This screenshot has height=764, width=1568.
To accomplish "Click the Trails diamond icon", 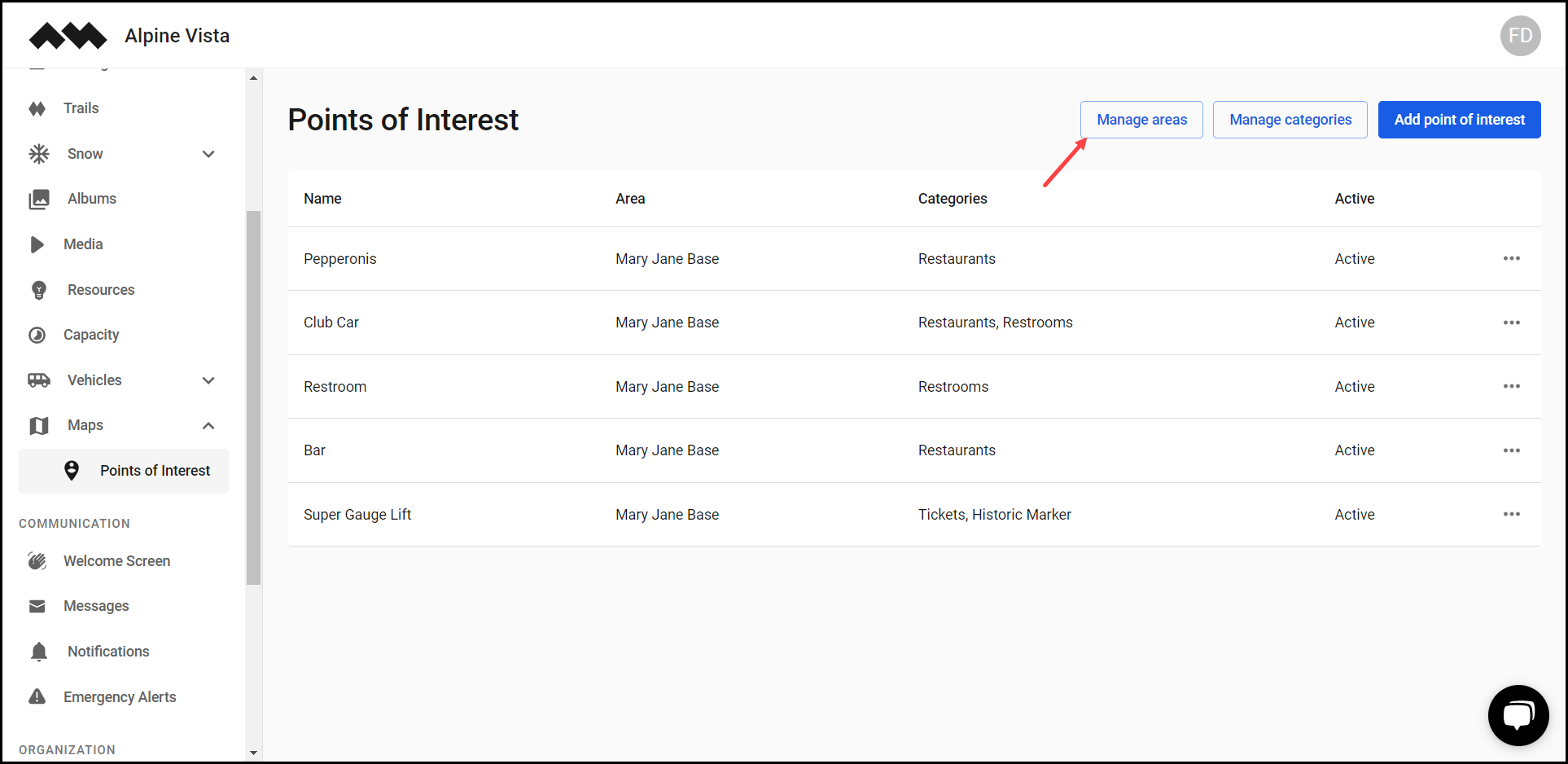I will click(x=37, y=108).
